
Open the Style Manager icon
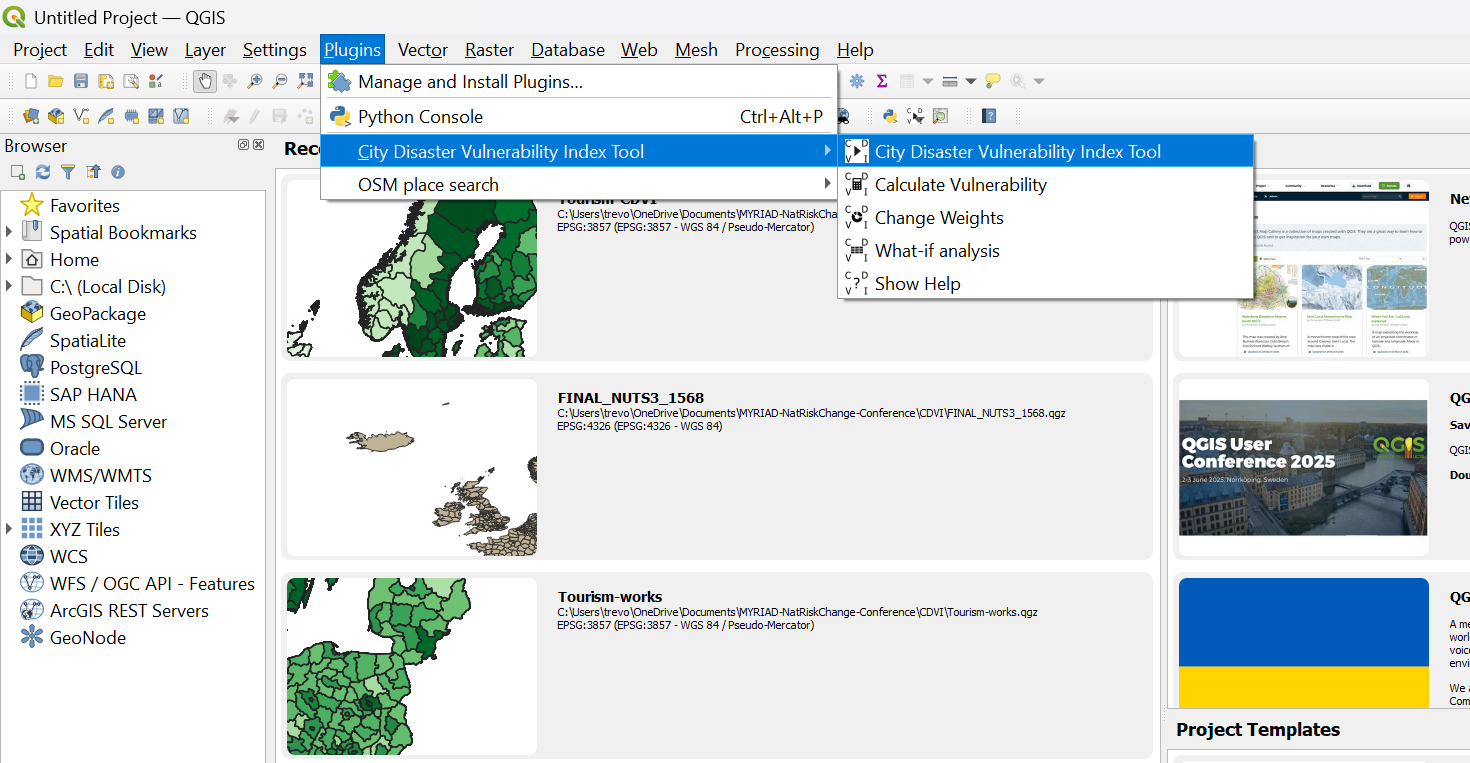click(156, 81)
